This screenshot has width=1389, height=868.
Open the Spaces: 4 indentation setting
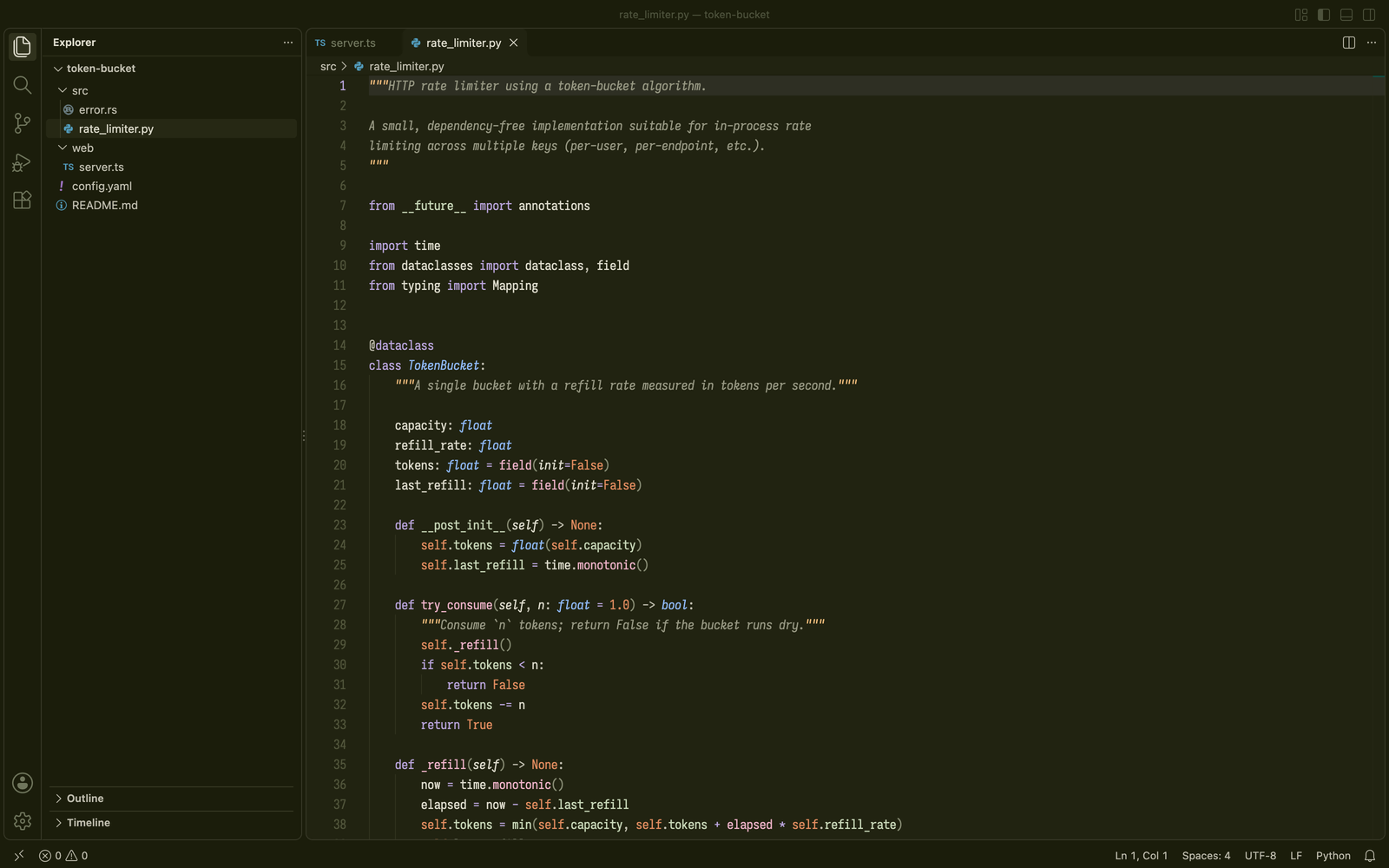point(1206,856)
